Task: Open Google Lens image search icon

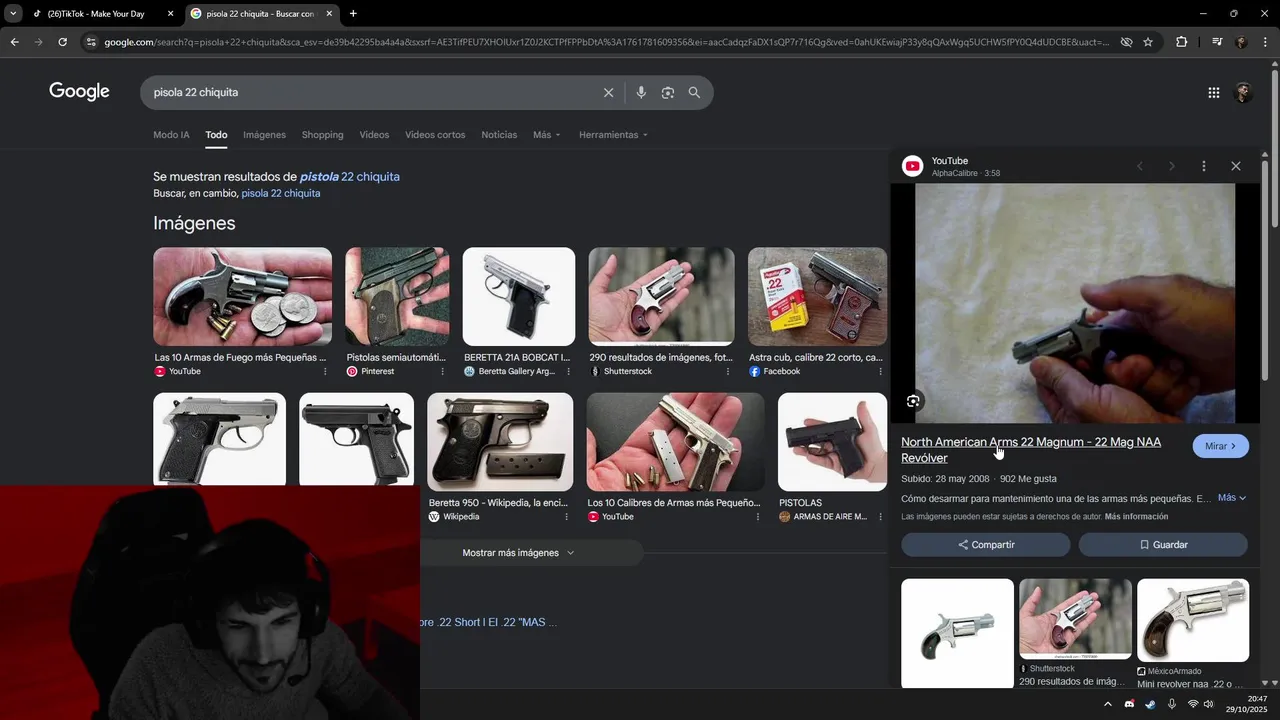Action: coord(668,92)
